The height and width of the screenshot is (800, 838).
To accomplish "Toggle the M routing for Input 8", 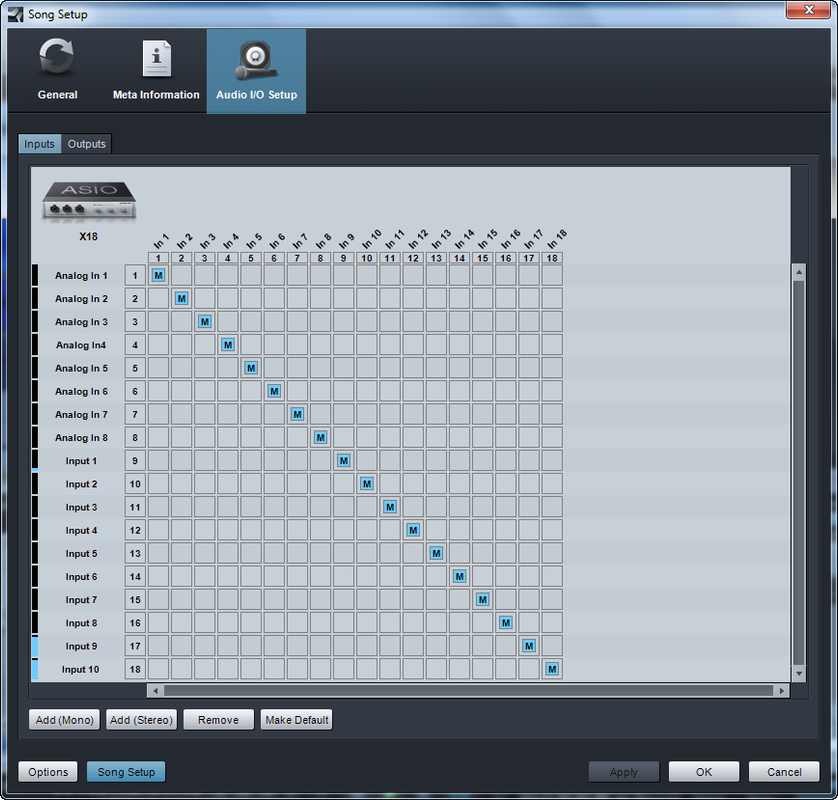I will pyautogui.click(x=506, y=623).
